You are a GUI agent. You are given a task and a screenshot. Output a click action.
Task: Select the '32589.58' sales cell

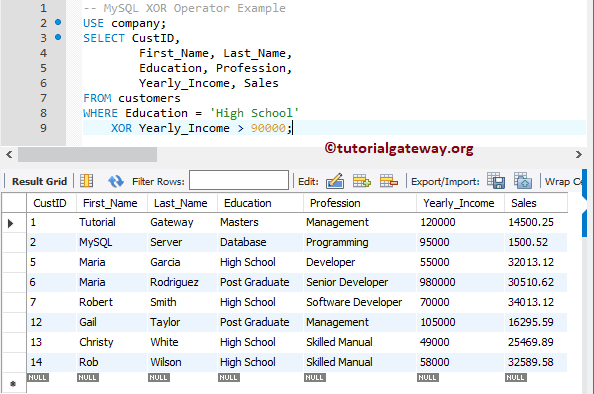point(536,363)
